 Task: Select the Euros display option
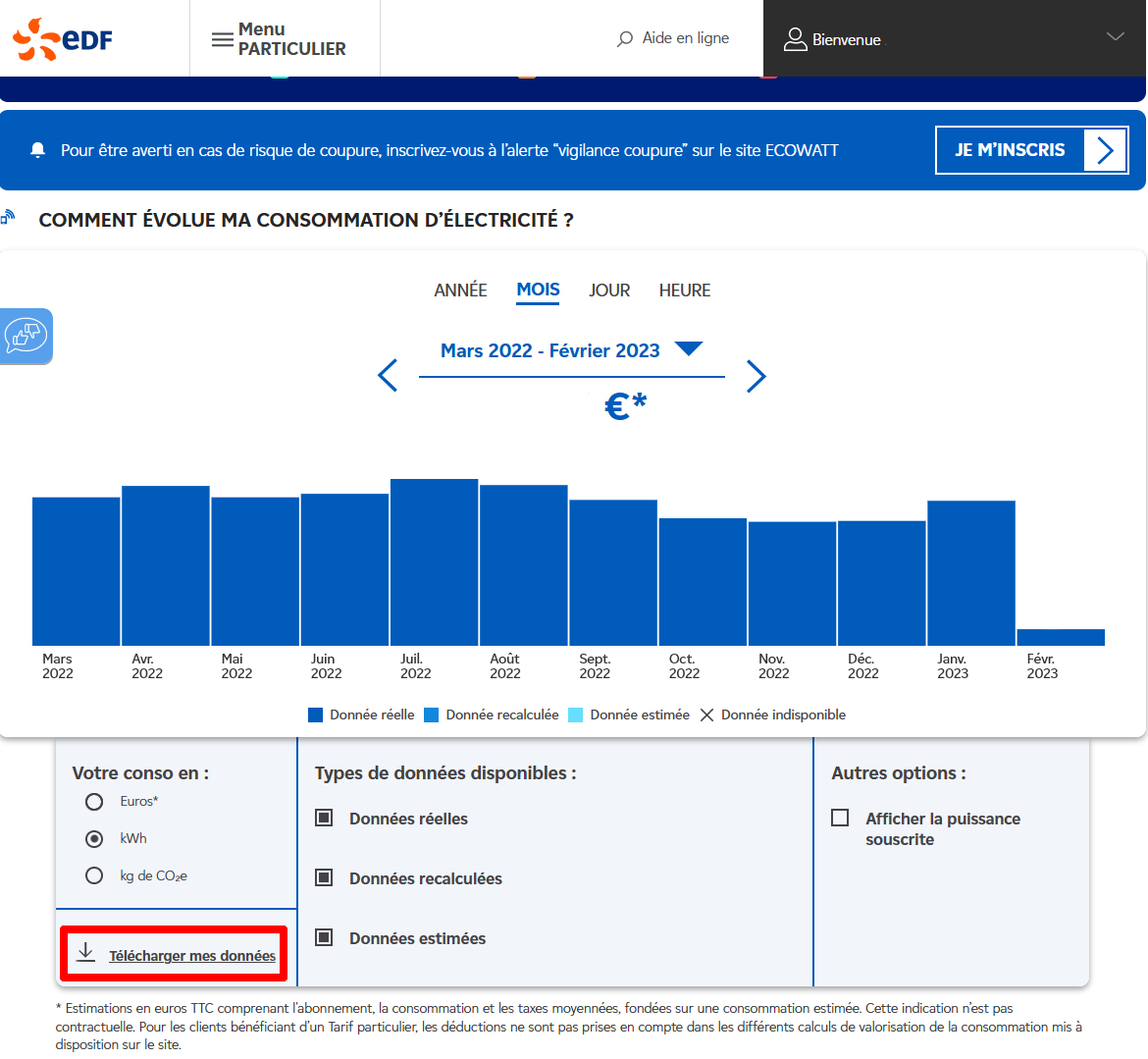93,801
